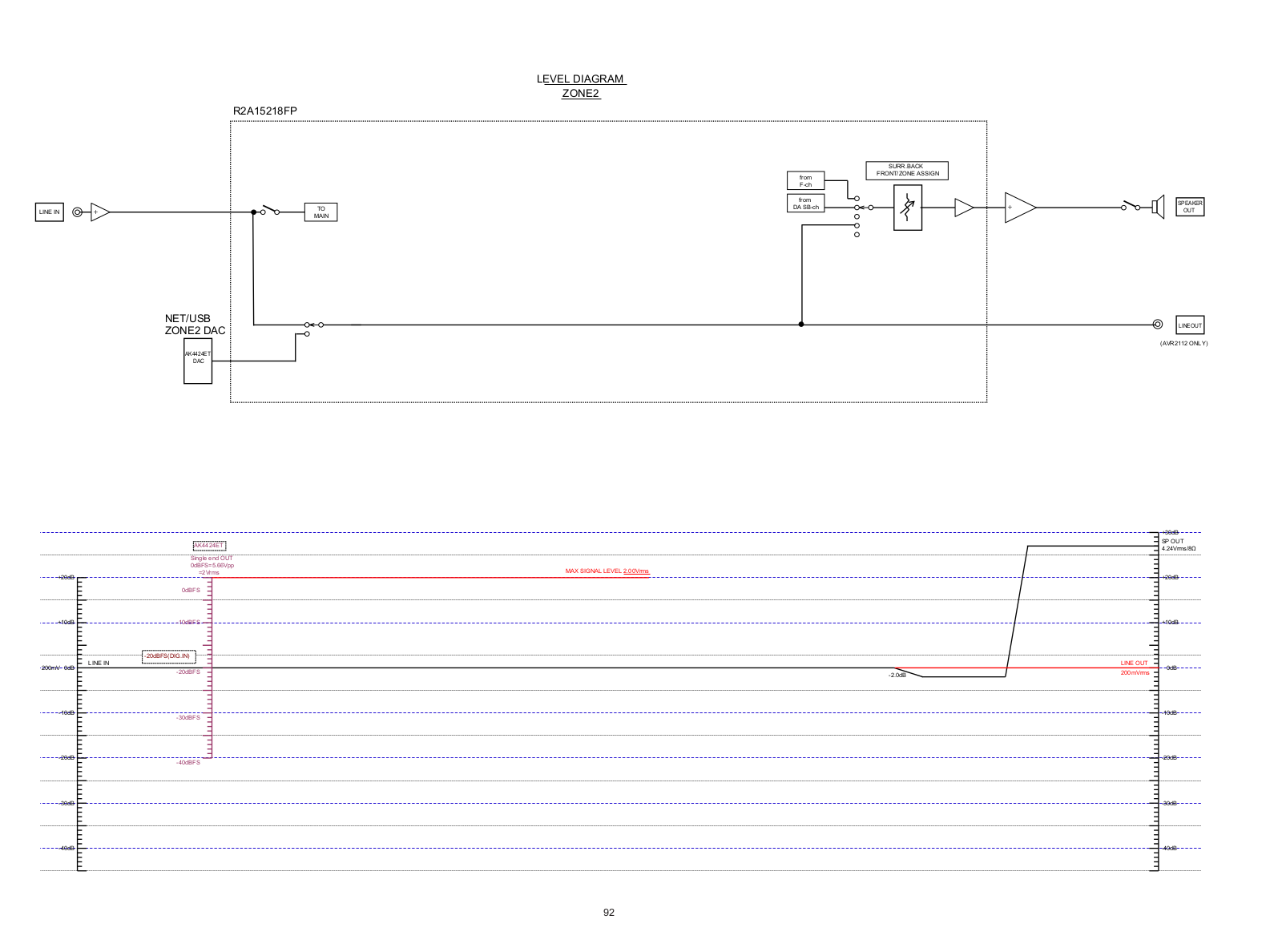Toggle the speaker relay switch
This screenshot has width=1282, height=952.
pos(1130,207)
